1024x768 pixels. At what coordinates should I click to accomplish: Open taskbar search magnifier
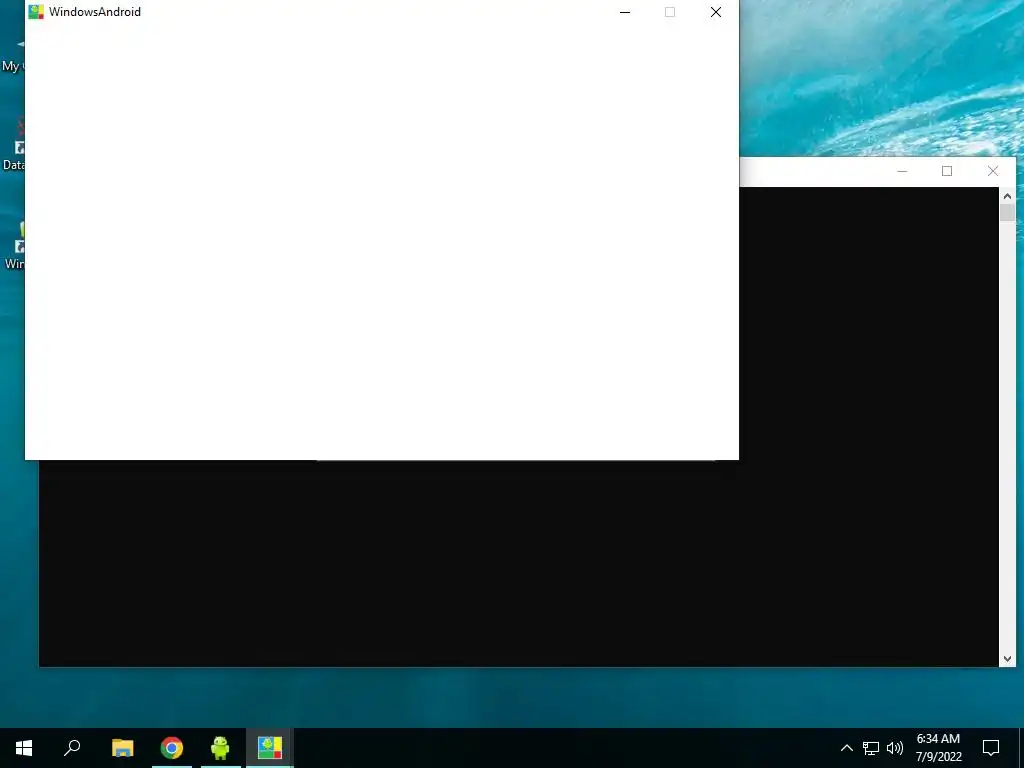(72, 748)
